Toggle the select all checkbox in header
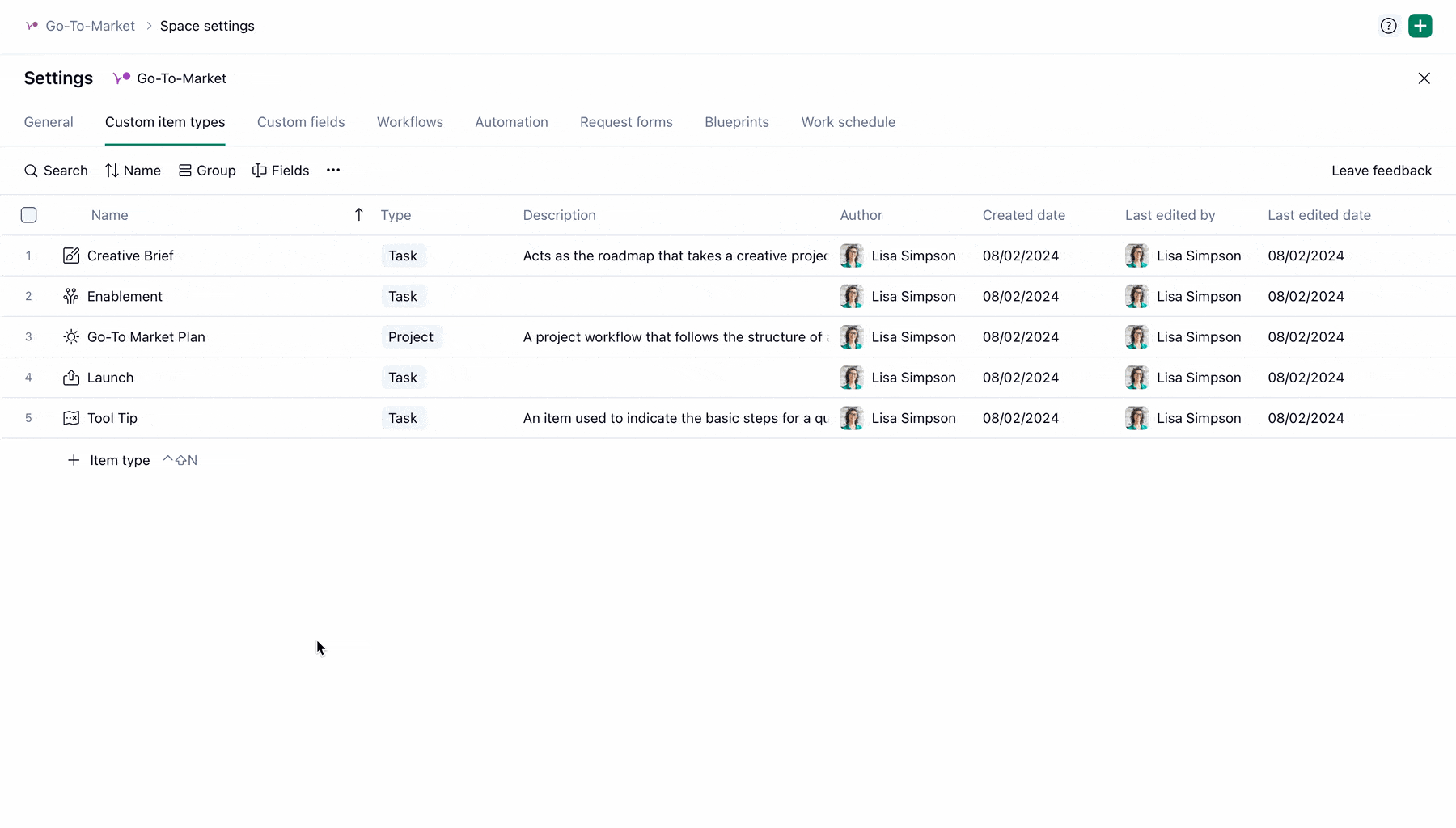 pos(29,215)
